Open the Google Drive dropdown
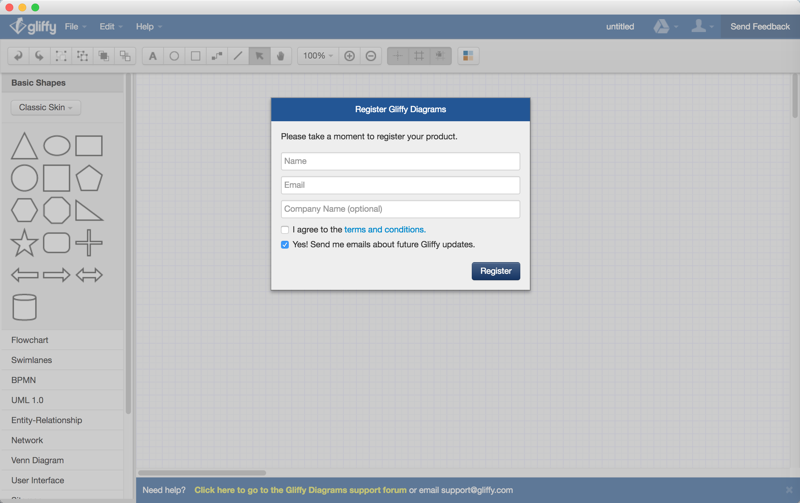800x503 pixels. tap(666, 27)
